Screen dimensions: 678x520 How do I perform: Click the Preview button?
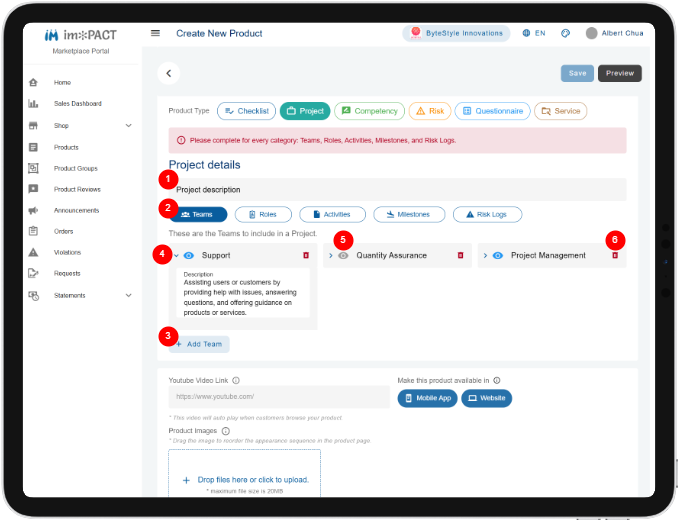[x=620, y=73]
